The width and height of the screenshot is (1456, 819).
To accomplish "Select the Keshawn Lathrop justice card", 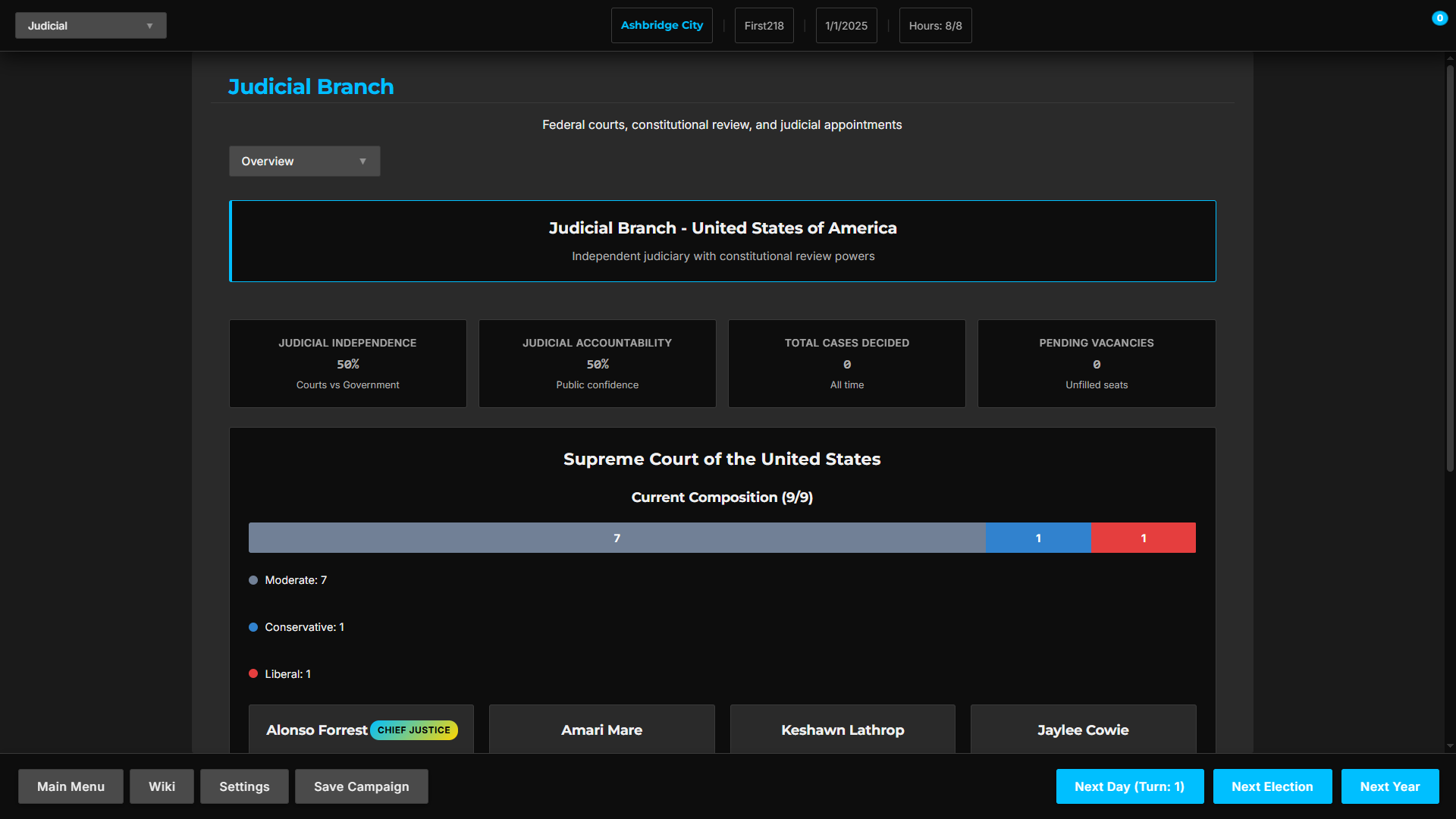I will pyautogui.click(x=843, y=730).
